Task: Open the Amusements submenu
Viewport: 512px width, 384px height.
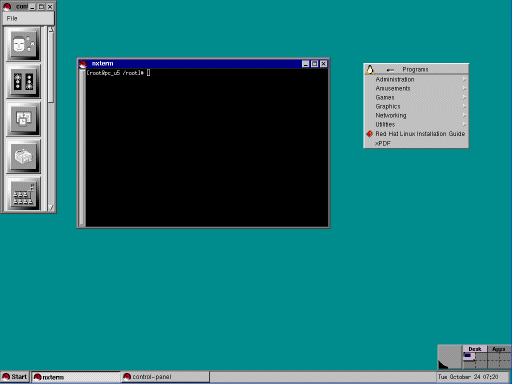Action: [416, 88]
